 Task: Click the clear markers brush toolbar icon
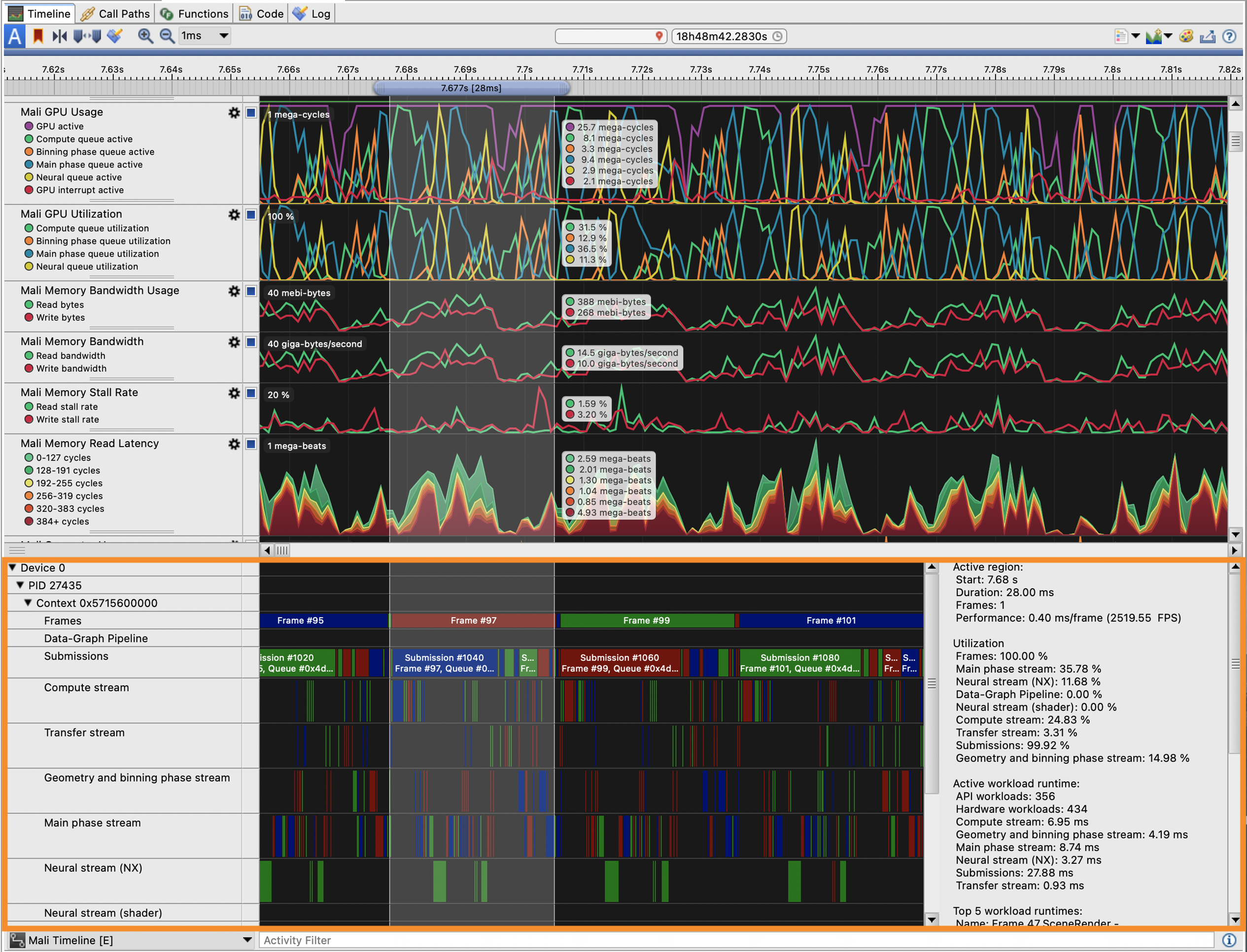click(115, 36)
